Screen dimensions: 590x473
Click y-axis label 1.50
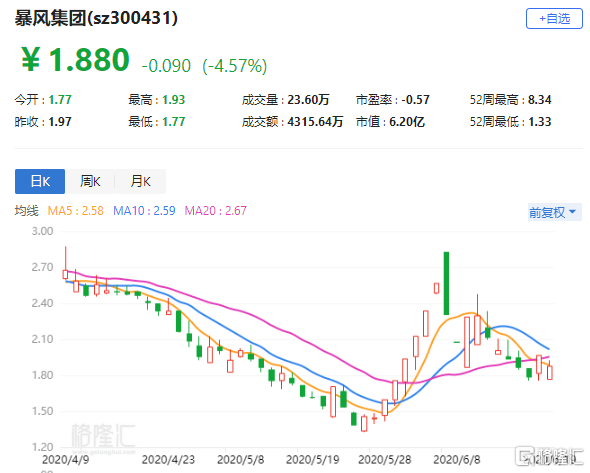click(x=42, y=411)
